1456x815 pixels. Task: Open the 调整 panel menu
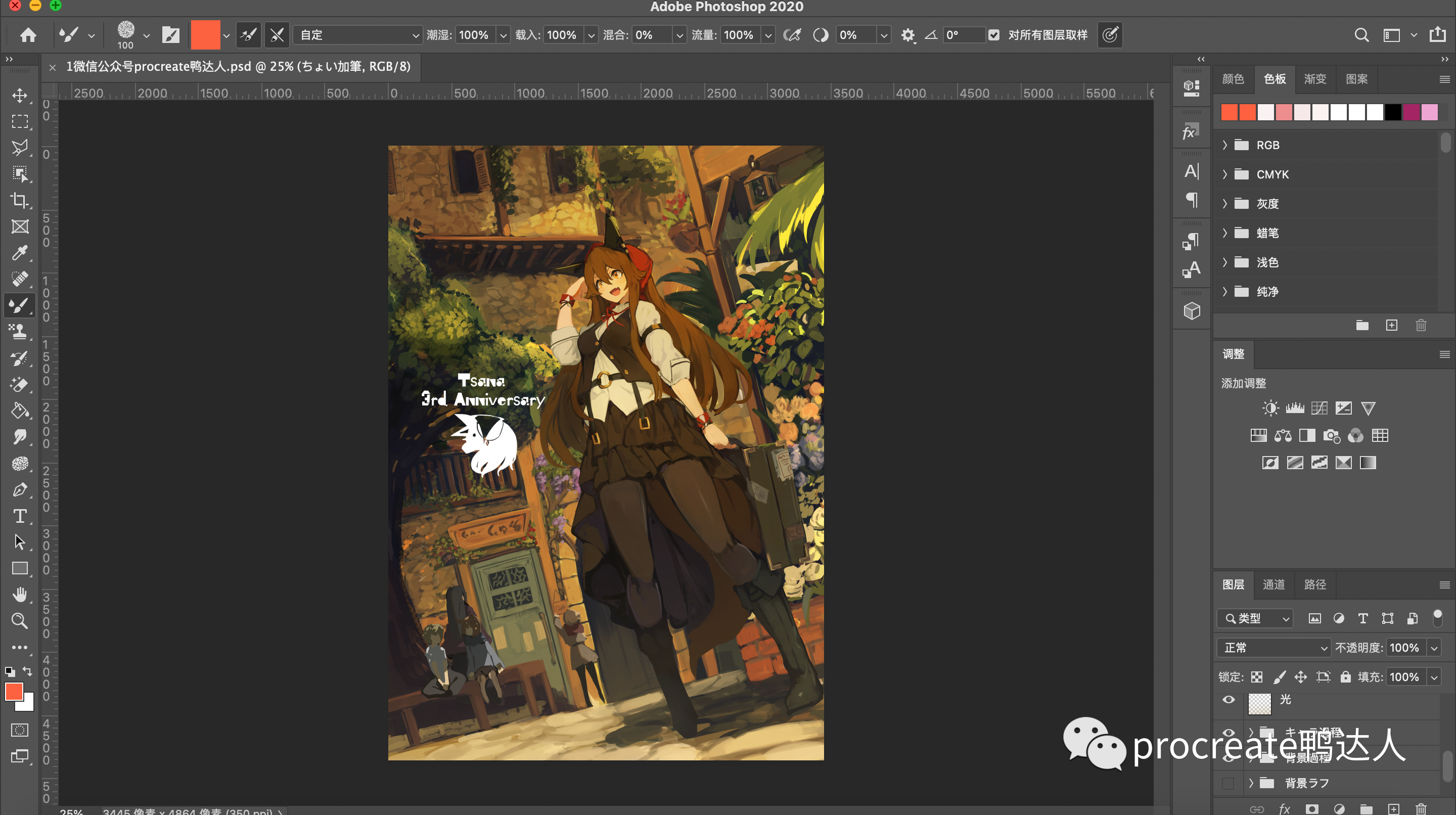click(1444, 354)
